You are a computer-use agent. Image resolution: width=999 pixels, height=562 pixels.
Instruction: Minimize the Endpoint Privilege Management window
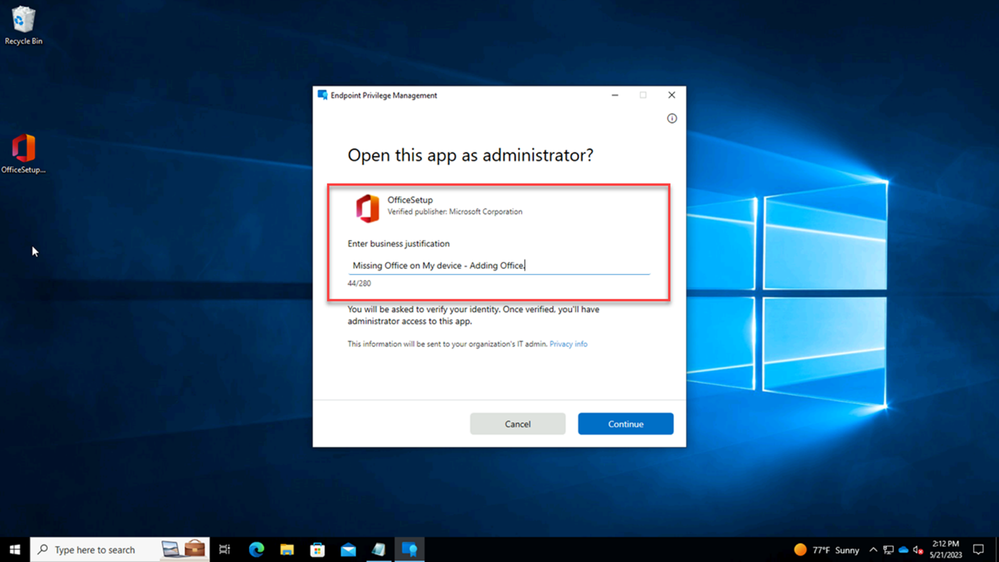[615, 95]
